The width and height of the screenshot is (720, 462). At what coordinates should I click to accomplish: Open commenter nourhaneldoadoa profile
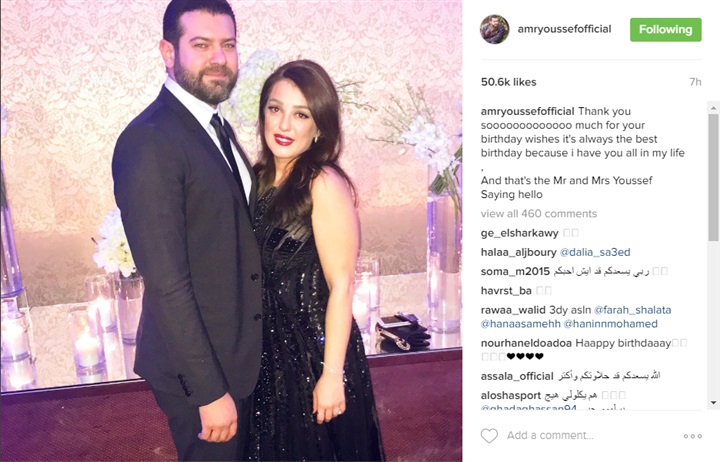pos(526,343)
